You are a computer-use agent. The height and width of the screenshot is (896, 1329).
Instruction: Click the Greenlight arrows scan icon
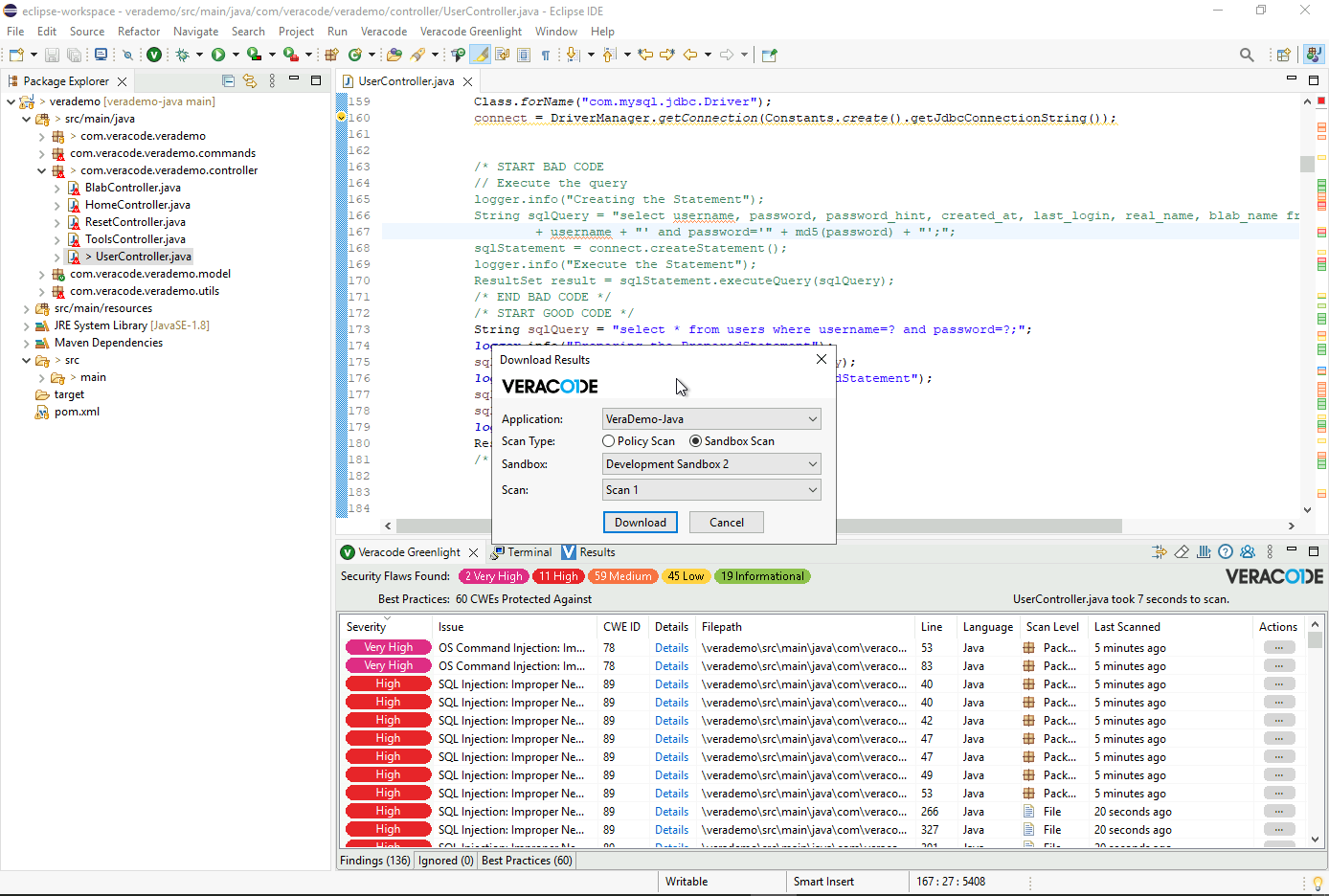tap(1160, 552)
